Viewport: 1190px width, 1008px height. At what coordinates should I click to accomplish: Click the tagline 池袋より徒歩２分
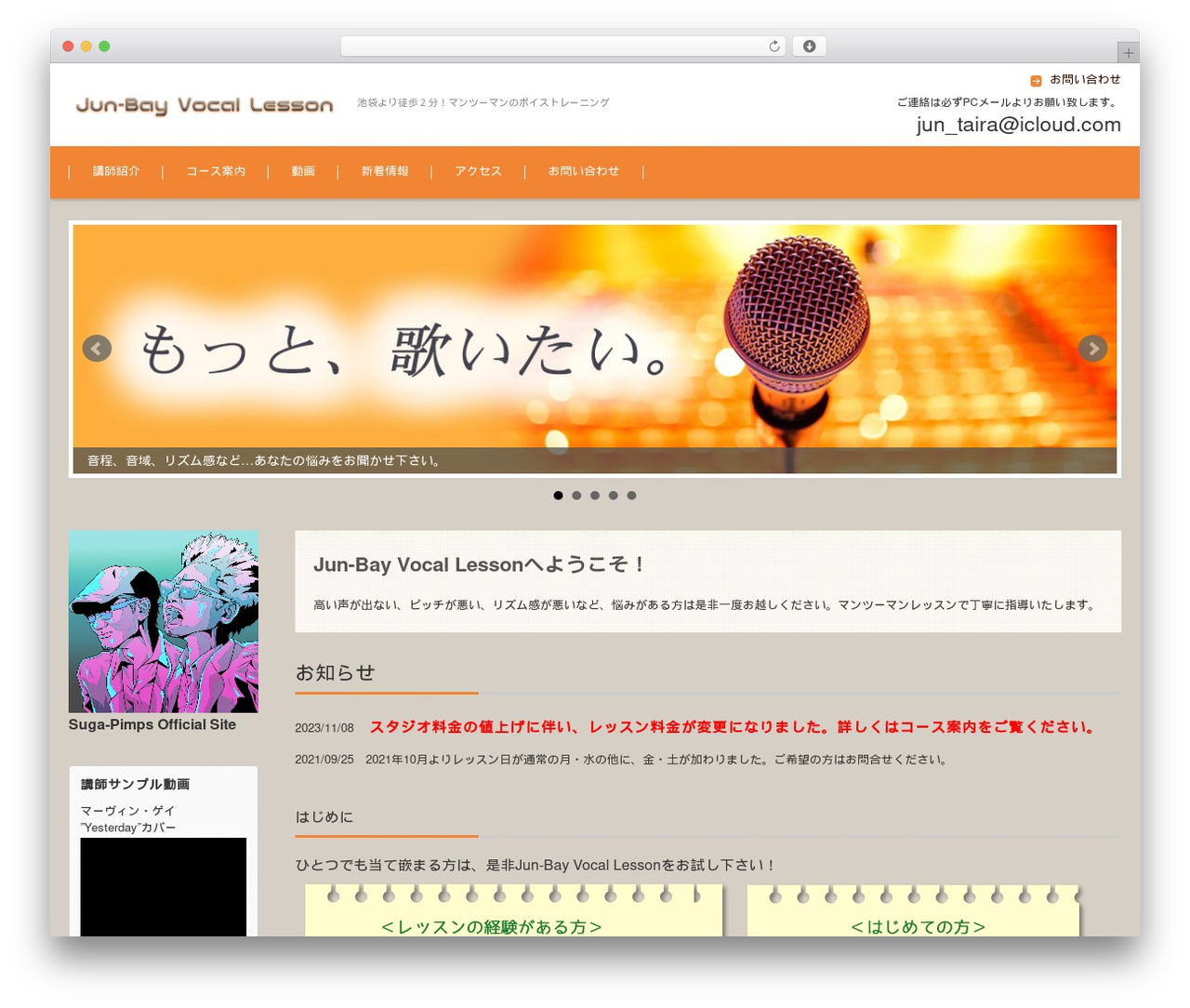click(483, 102)
